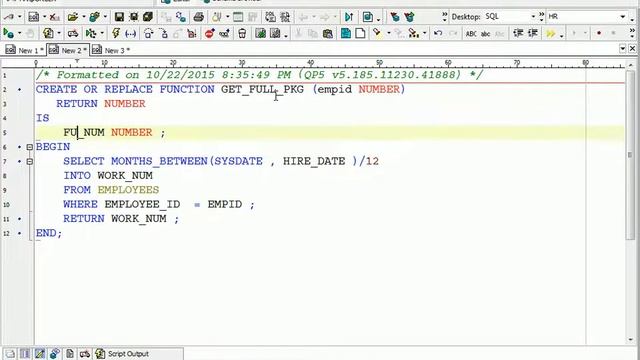Image resolution: width=640 pixels, height=360 pixels.
Task: Click the undo arrow icon
Action: click(x=438, y=33)
